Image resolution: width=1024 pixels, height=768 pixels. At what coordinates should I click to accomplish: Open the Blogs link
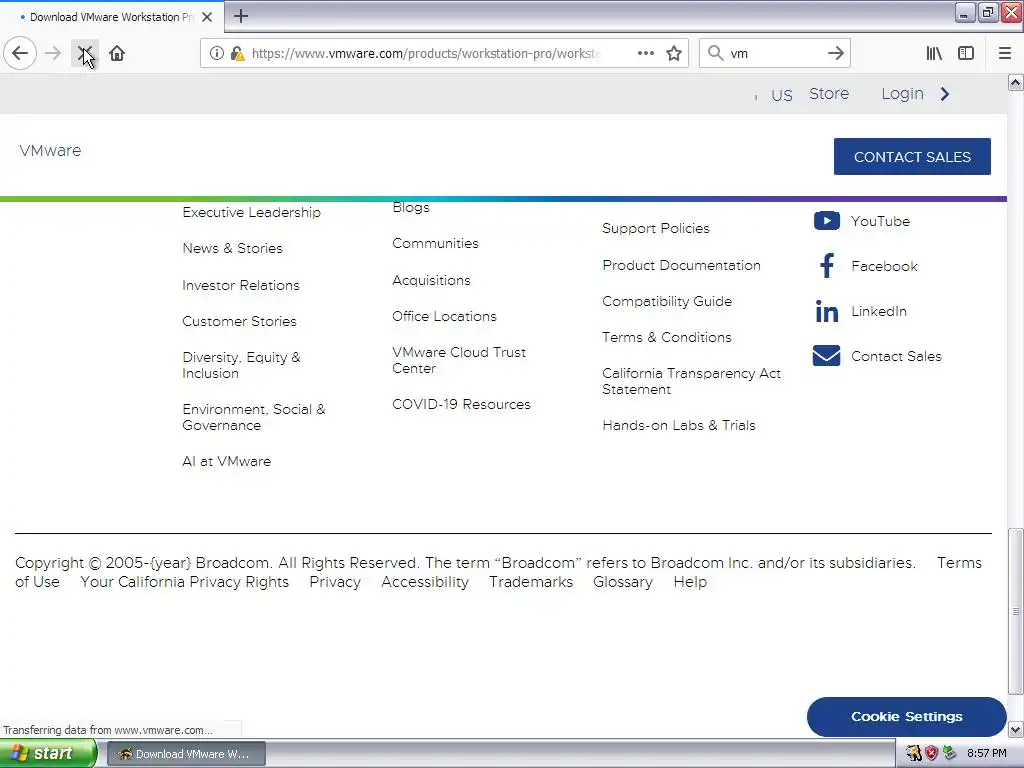pyautogui.click(x=411, y=208)
